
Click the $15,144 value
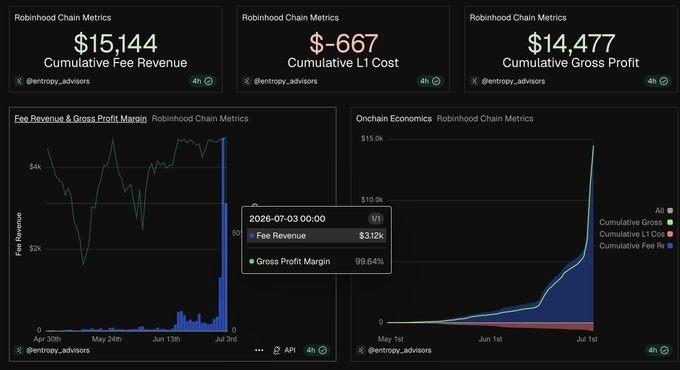coord(115,43)
